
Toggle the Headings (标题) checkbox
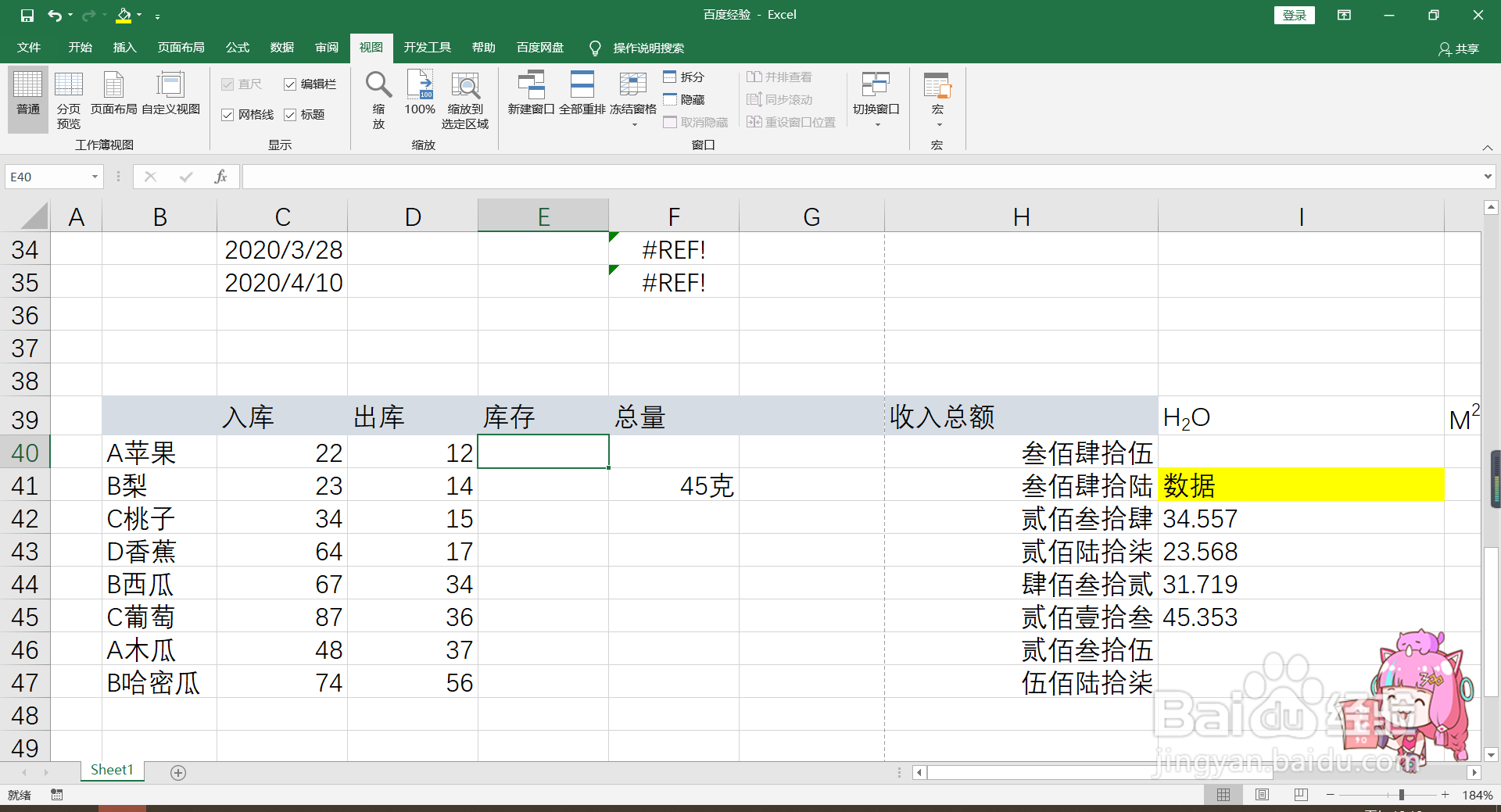290,115
